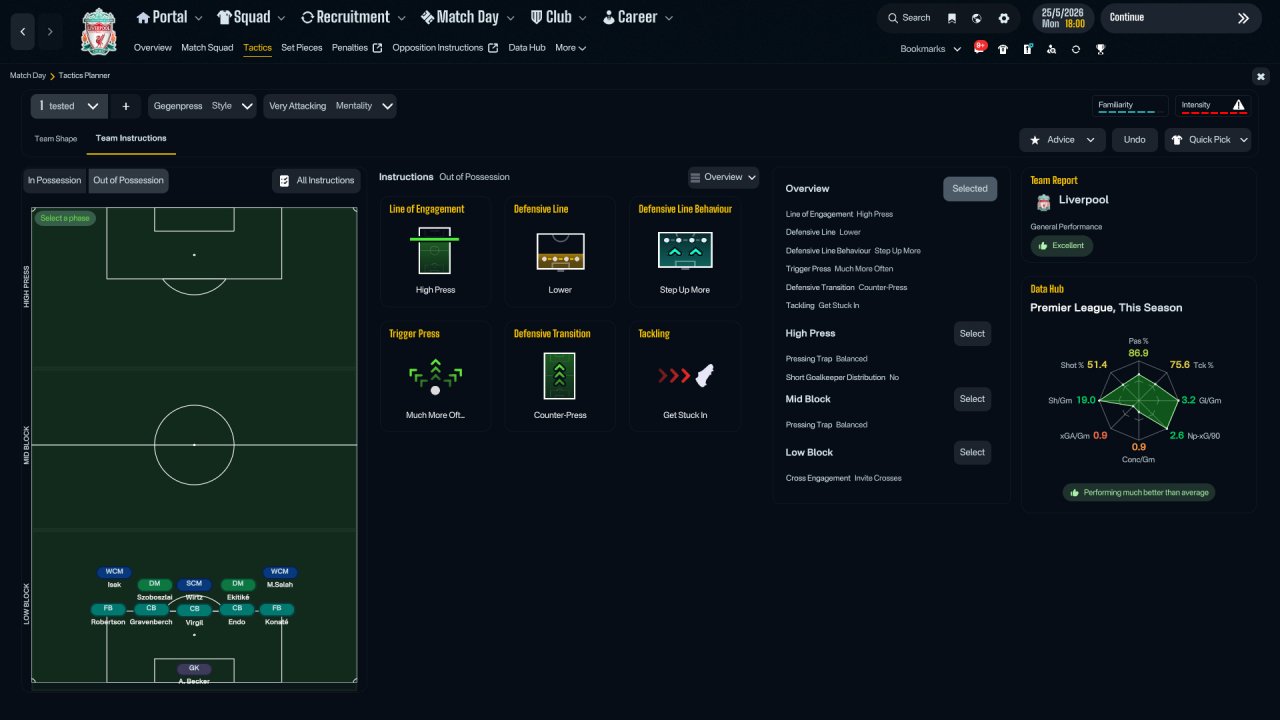Select the Defensive Line Lower tile

560,251
